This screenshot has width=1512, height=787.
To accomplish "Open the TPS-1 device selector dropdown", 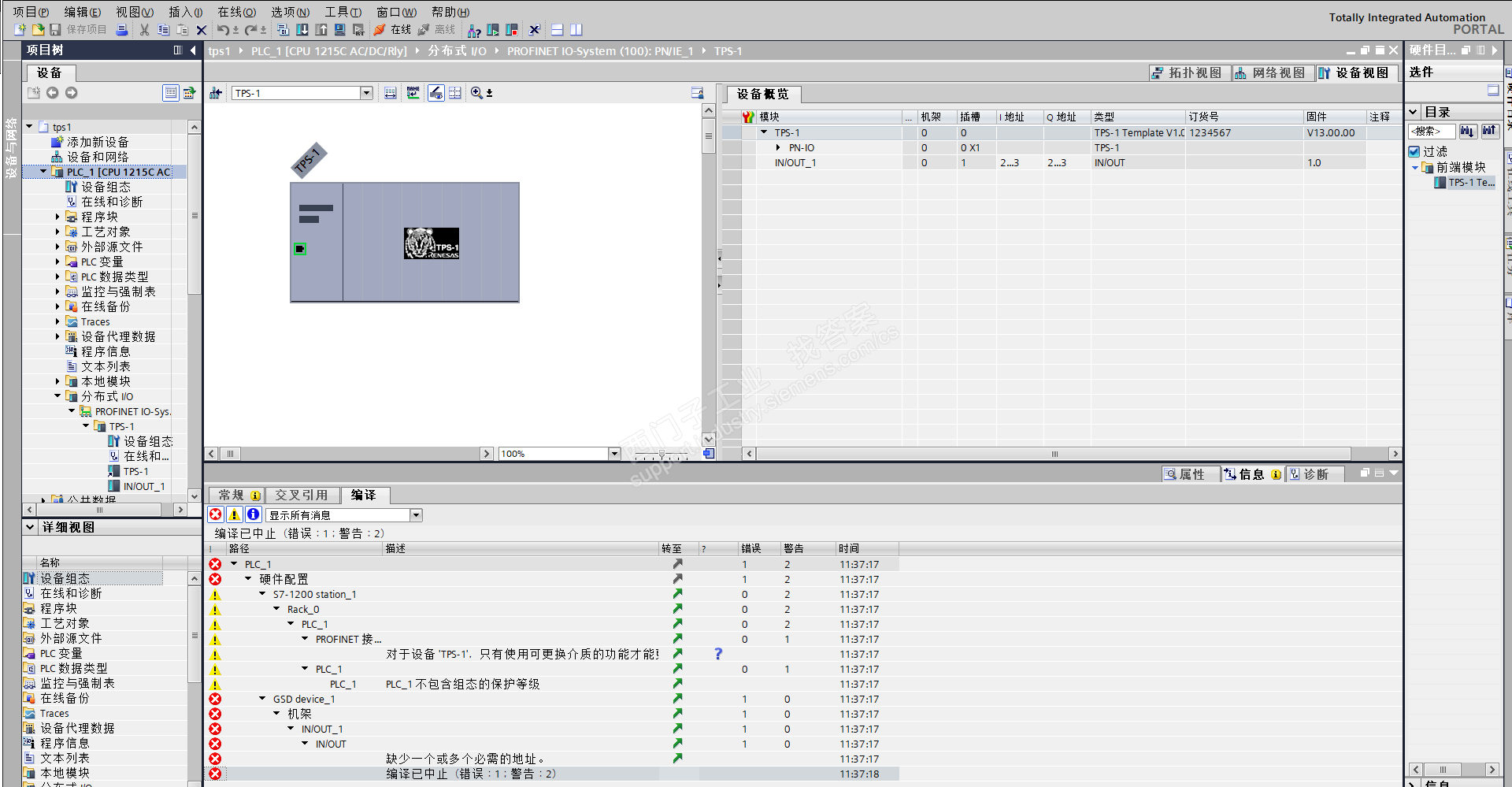I will [366, 93].
